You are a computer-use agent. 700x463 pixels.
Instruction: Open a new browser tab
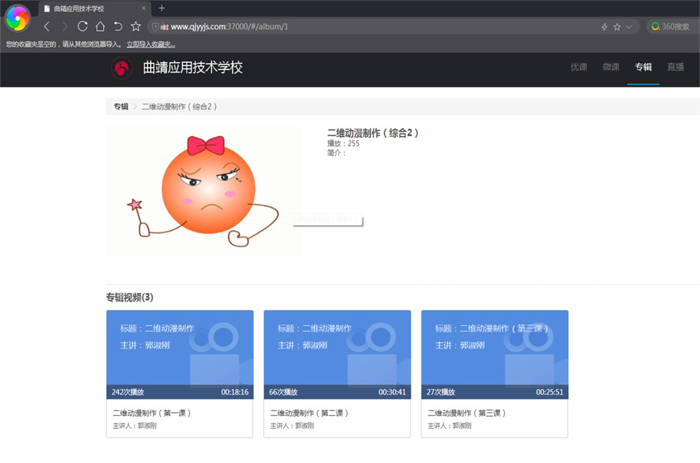(162, 8)
